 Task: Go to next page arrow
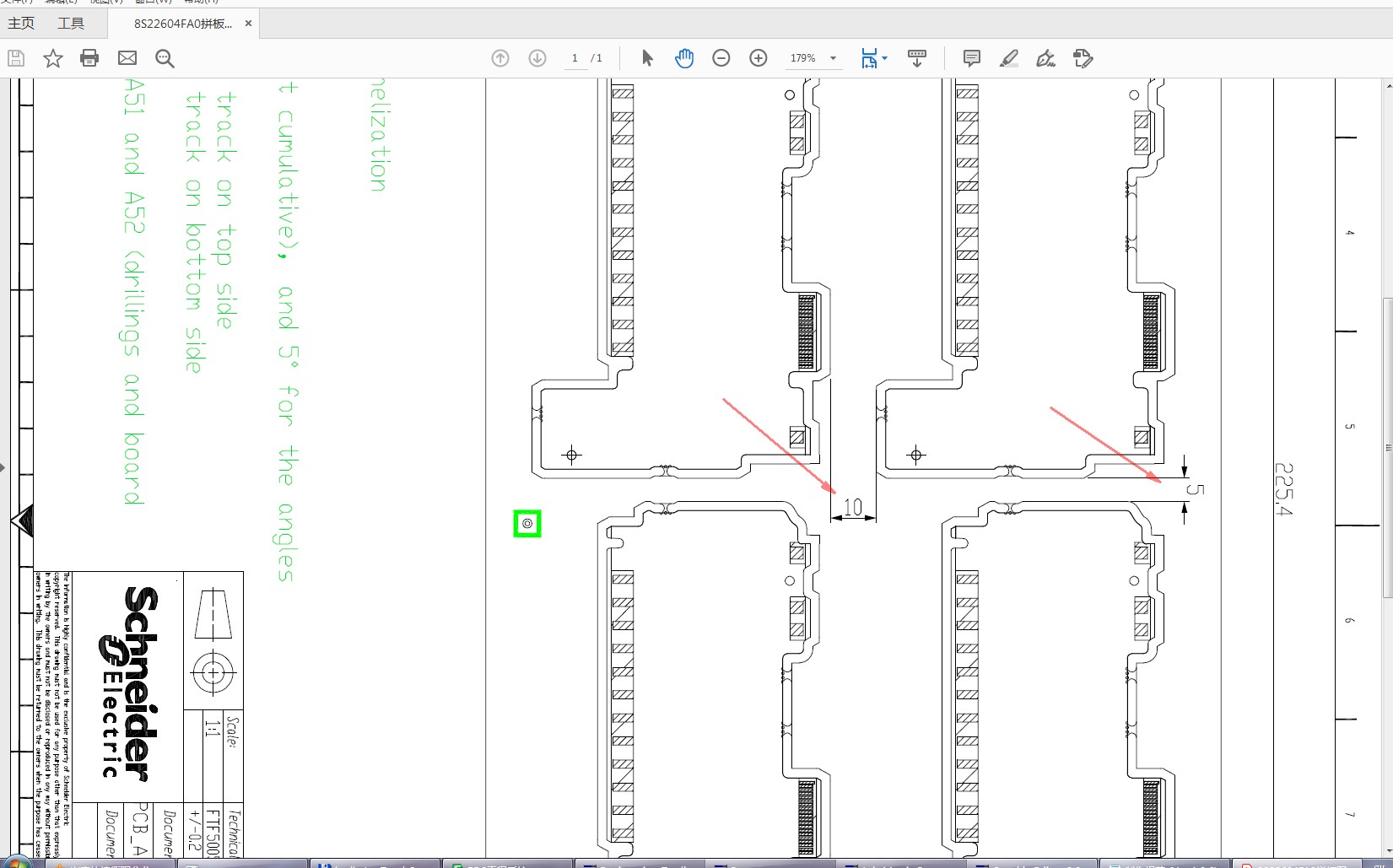click(537, 58)
